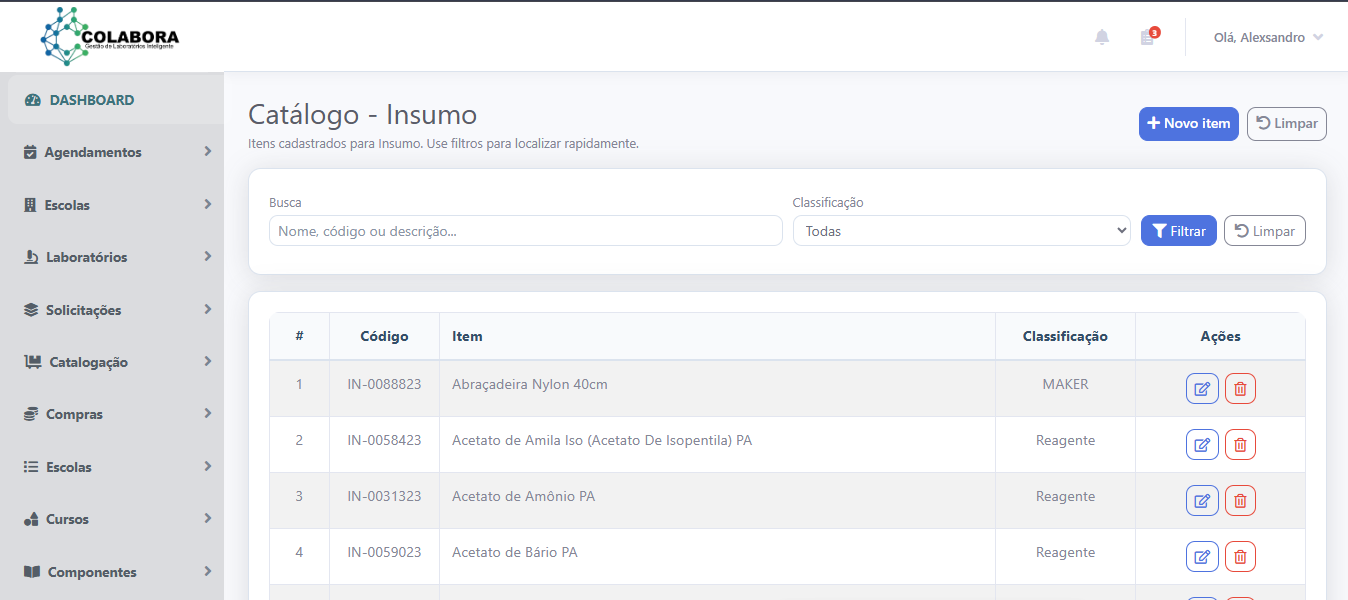Click the Dashboard gauge icon

pos(32,100)
